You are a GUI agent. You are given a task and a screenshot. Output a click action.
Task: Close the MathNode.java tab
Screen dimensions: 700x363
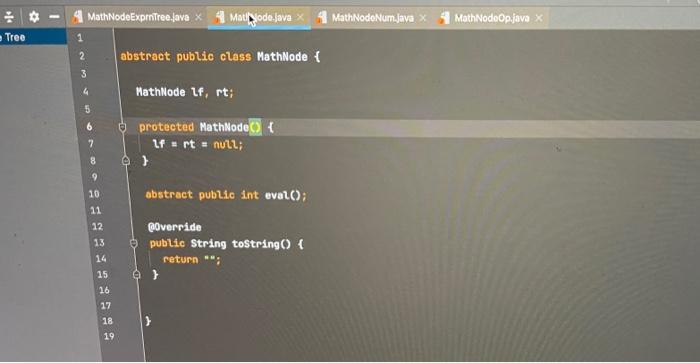point(300,17)
